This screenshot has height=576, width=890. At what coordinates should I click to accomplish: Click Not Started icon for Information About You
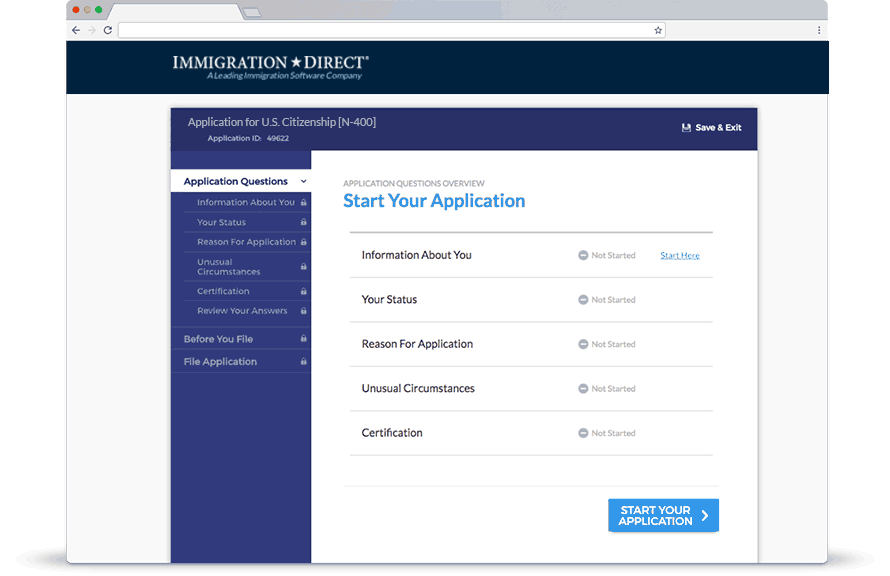[x=583, y=255]
